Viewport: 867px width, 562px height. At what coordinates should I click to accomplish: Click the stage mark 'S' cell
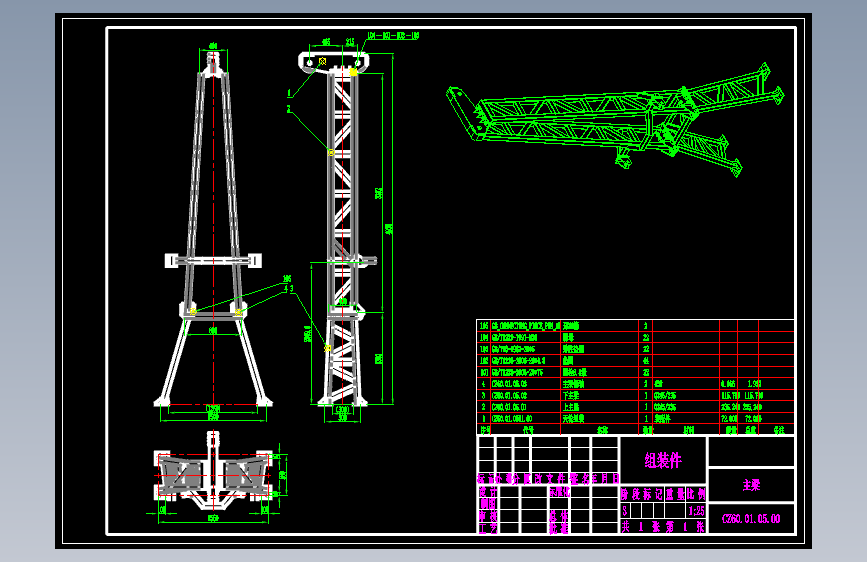625,511
